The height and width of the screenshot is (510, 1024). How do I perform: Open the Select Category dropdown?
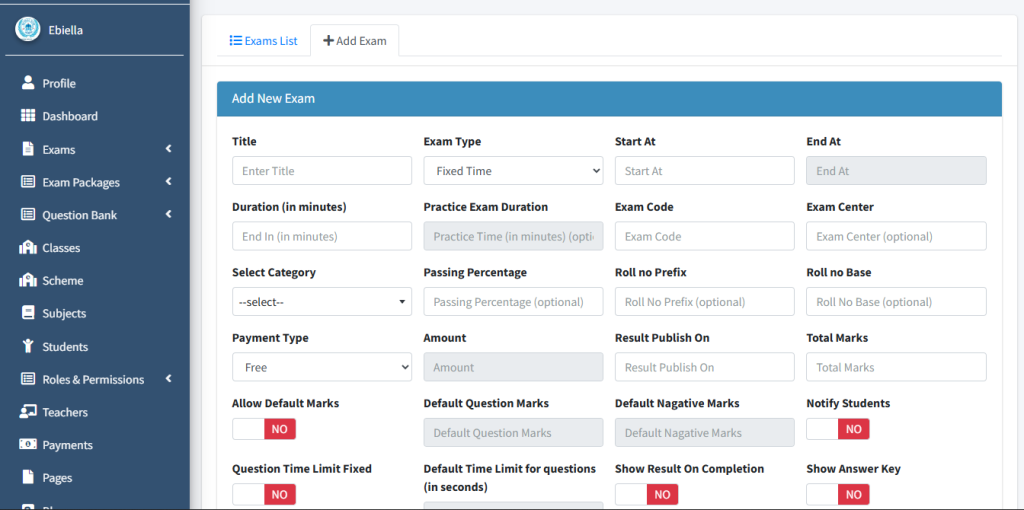pos(321,302)
